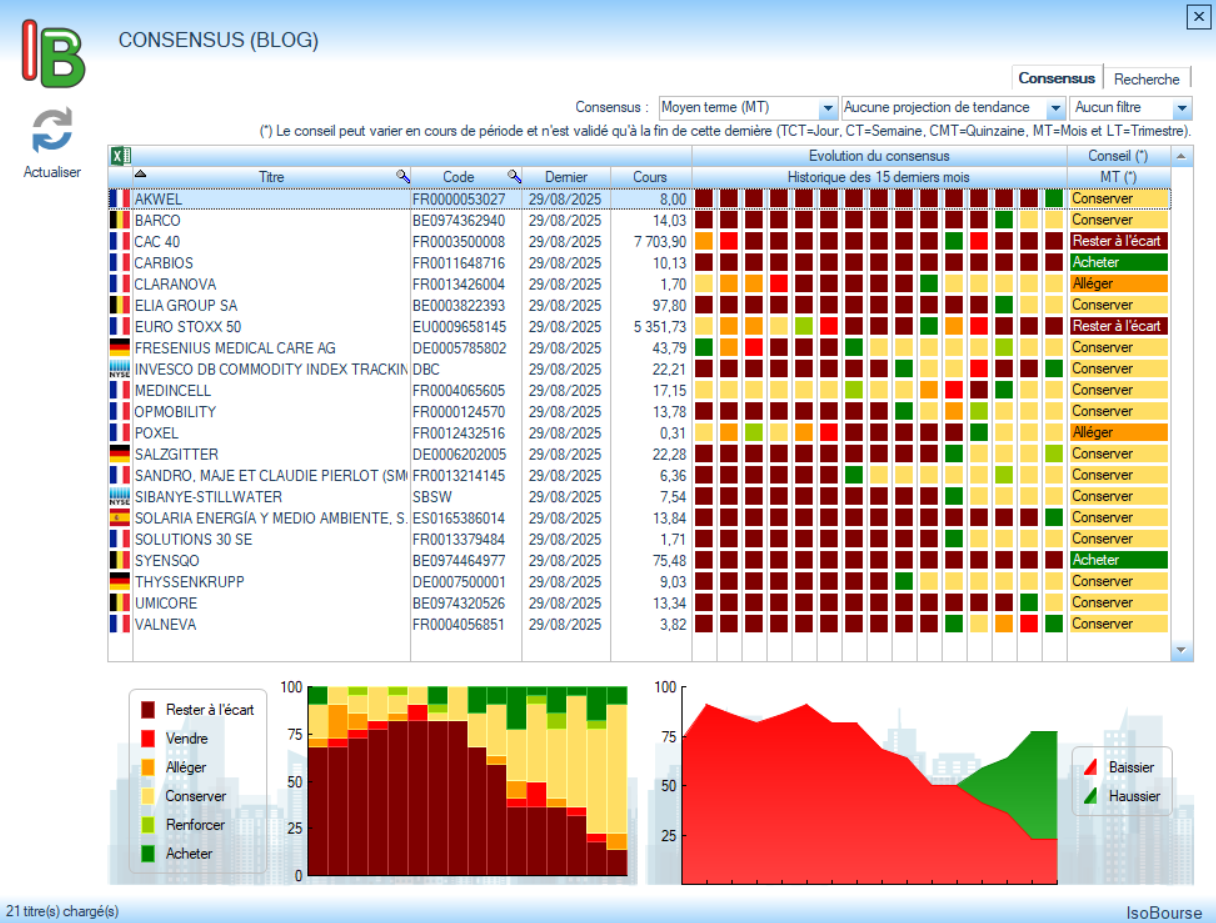Select the FRESENIUS MEDICAL CARE AG title
This screenshot has width=1216, height=923.
click(235, 348)
